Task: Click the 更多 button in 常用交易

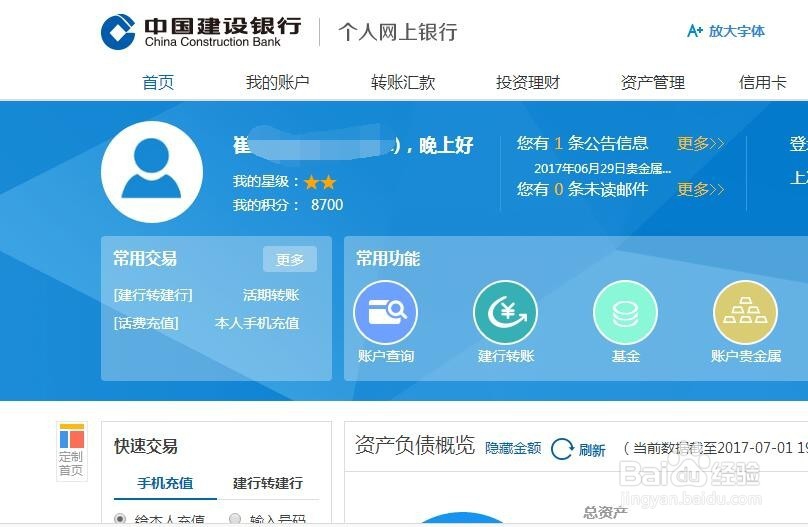Action: [x=290, y=259]
